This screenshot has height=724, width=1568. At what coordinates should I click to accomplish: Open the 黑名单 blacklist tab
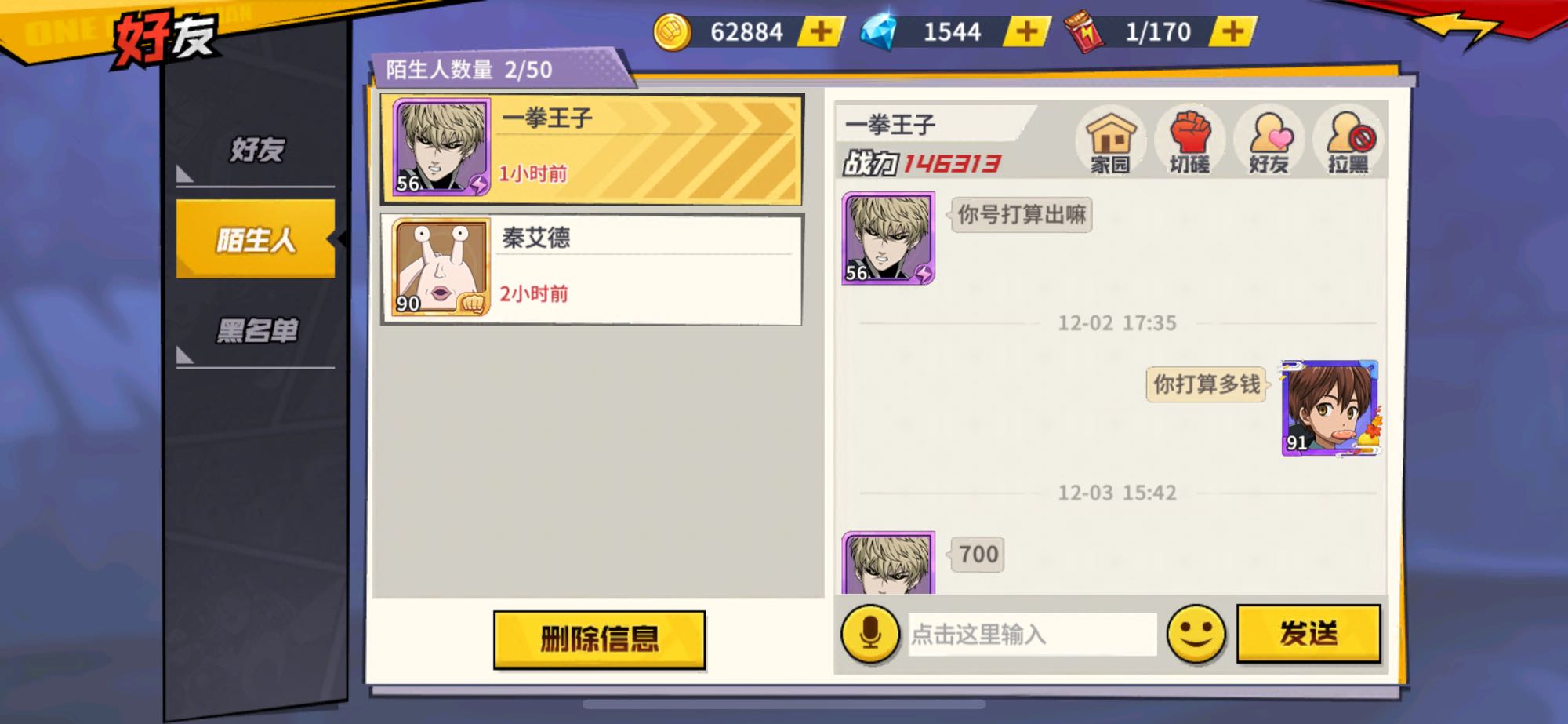click(x=256, y=330)
